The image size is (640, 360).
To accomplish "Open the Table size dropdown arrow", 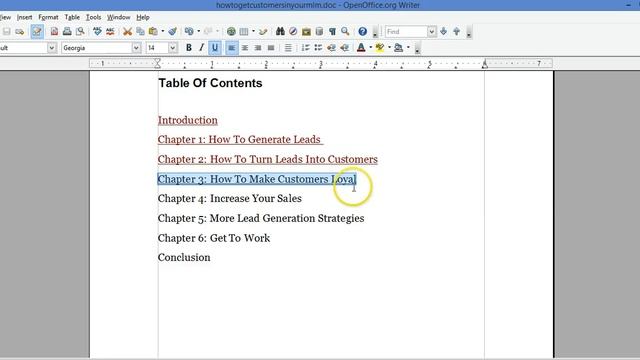I will 253,31.
